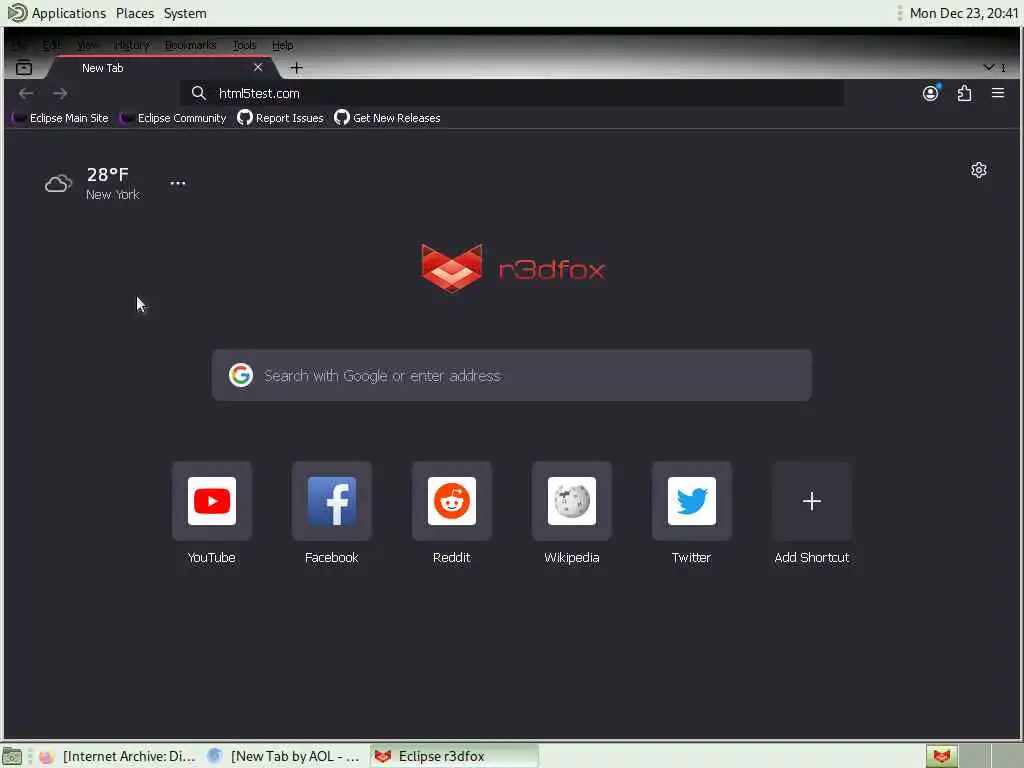Open Eclipse Community bookmark
The image size is (1024, 768).
tap(173, 118)
